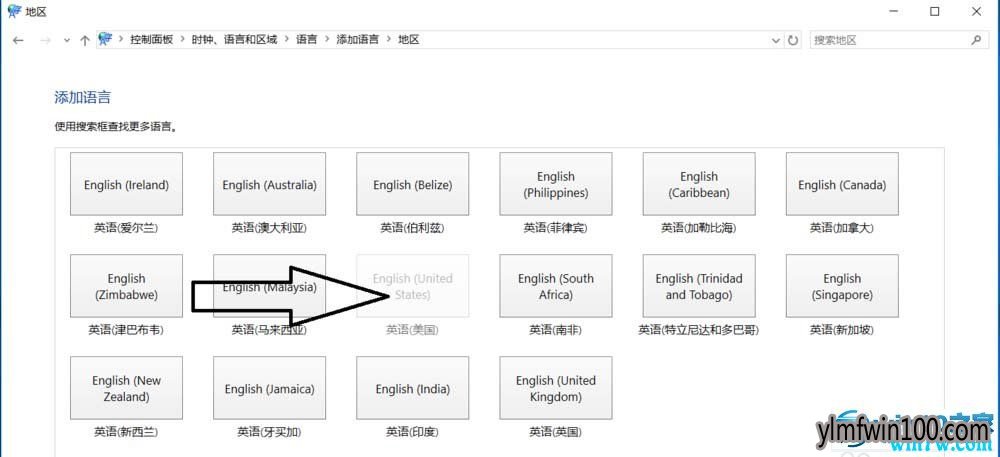Refresh the page with refresh icon
Viewport: 1000px width, 457px height.
[793, 40]
